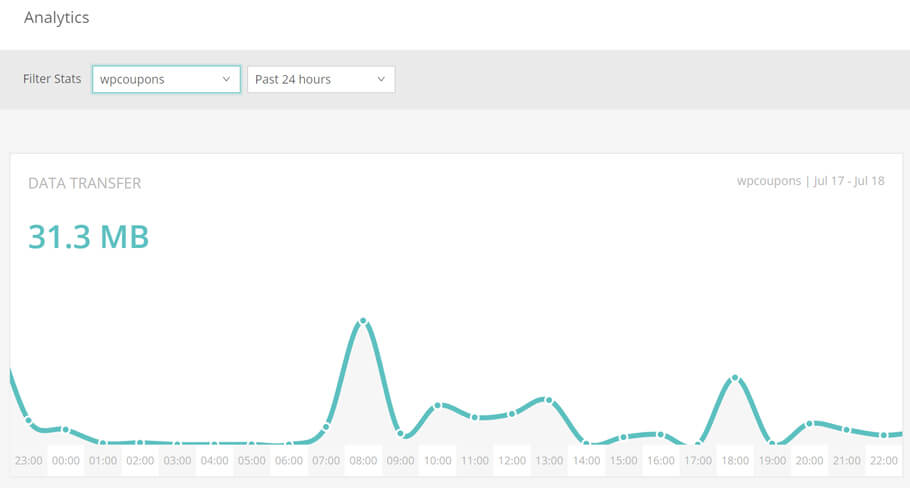Click the DATA TRANSFER card title

click(x=85, y=183)
